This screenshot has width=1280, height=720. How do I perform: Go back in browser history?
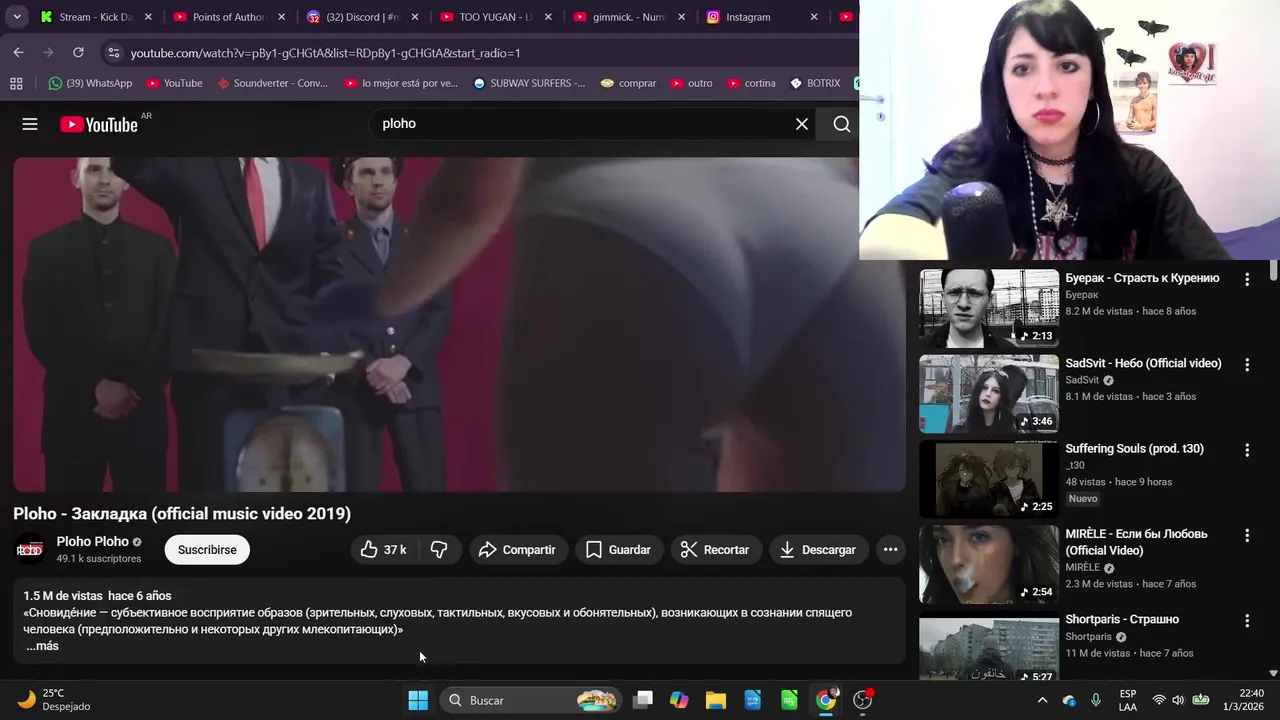point(18,52)
